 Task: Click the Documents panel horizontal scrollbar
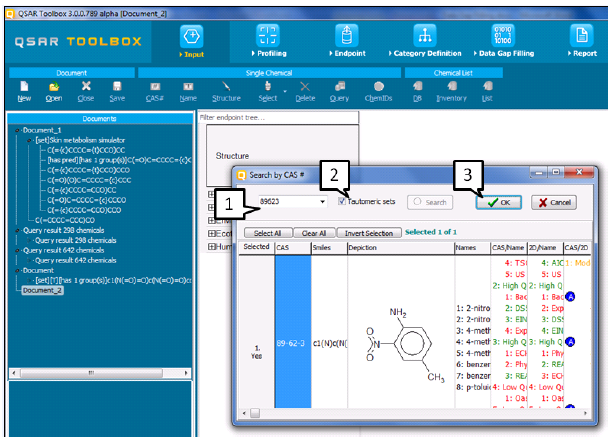pyautogui.click(x=100, y=373)
